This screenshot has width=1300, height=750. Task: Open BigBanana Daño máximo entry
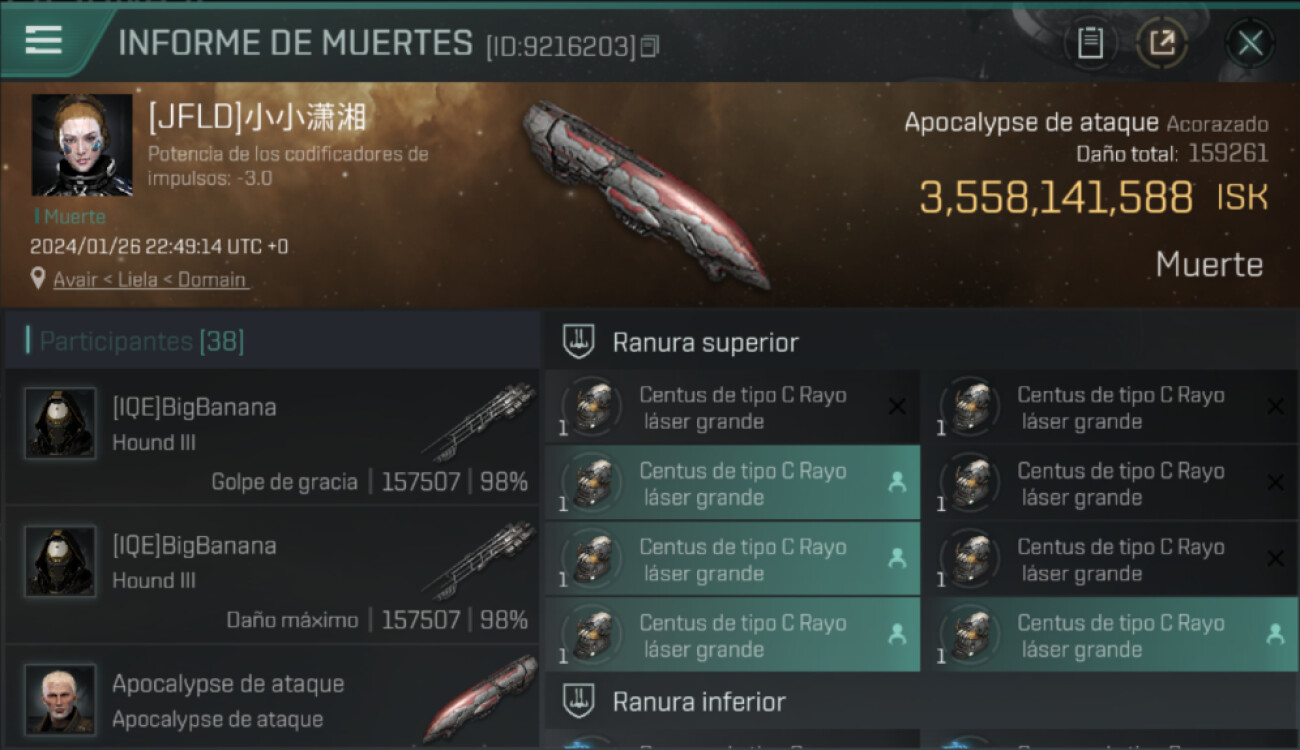point(272,574)
